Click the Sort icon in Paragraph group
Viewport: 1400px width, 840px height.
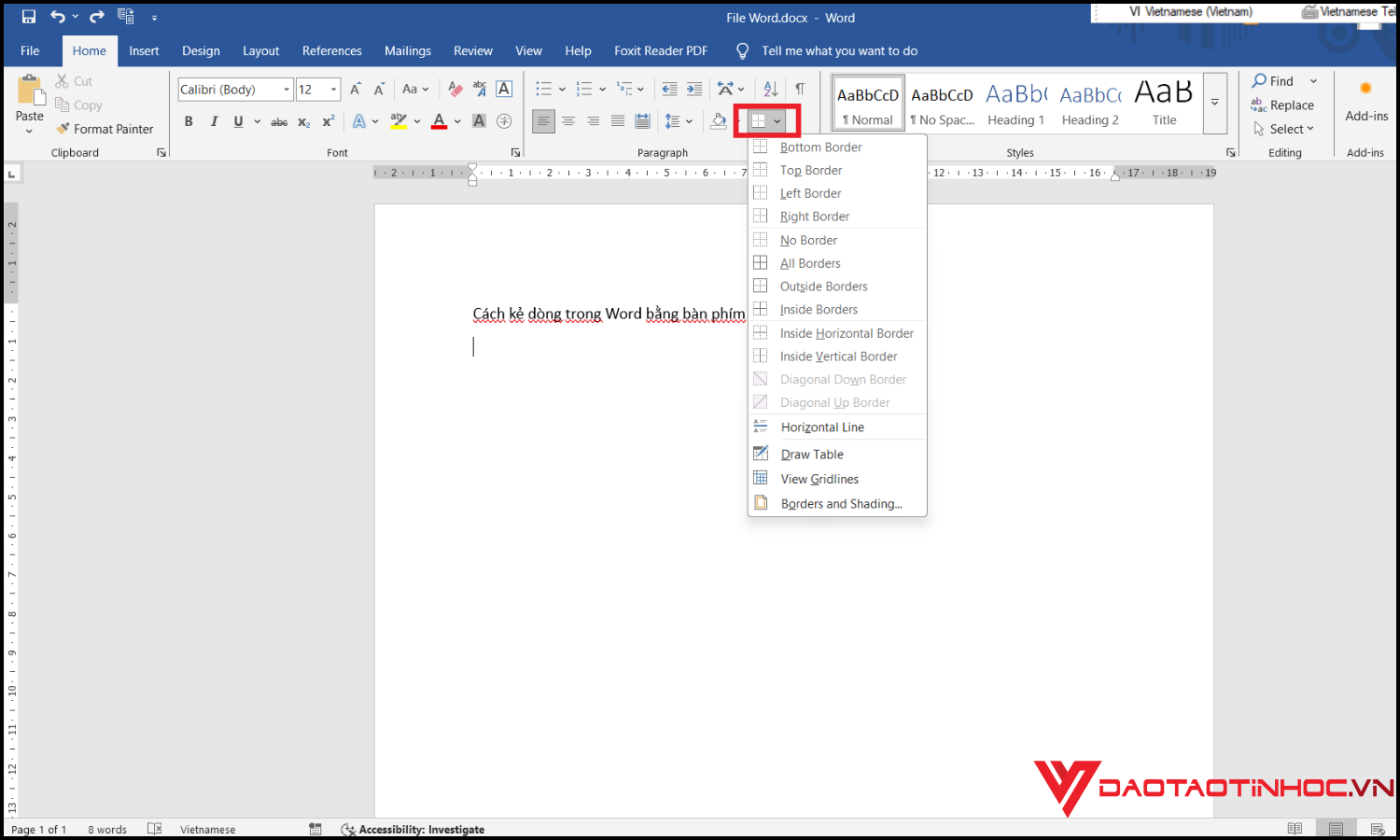771,89
